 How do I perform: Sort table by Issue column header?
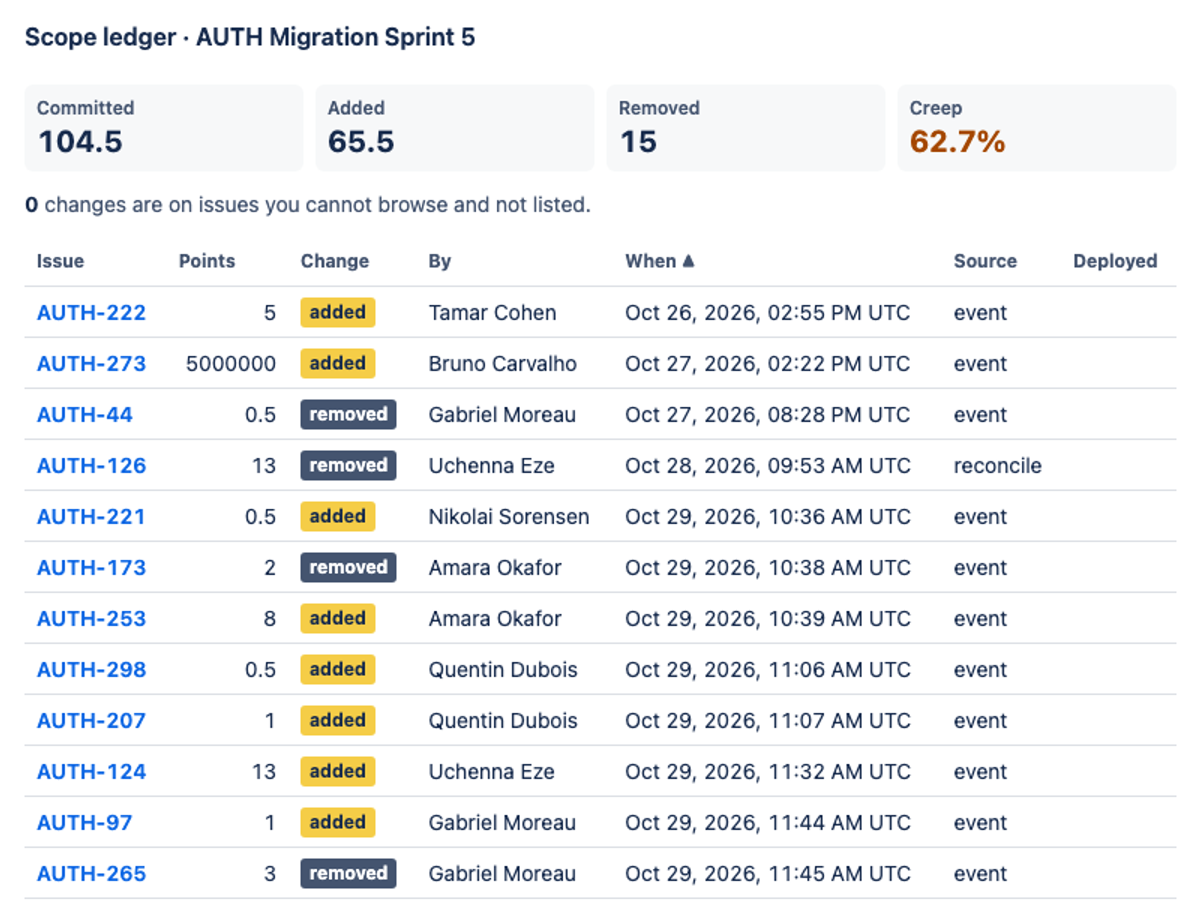[60, 261]
